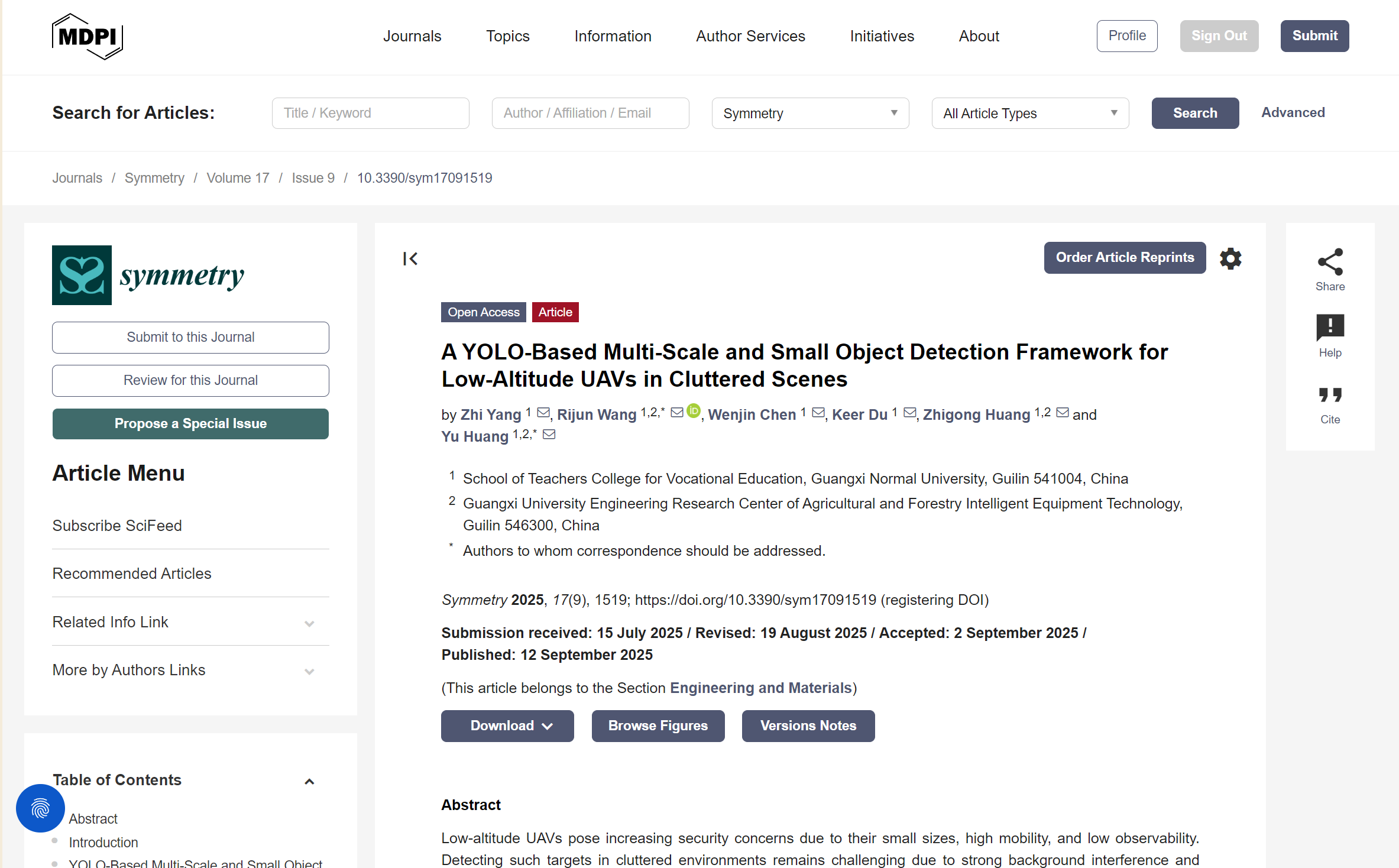This screenshot has width=1399, height=868.
Task: Click the Title / Keyword search field
Action: click(x=370, y=113)
